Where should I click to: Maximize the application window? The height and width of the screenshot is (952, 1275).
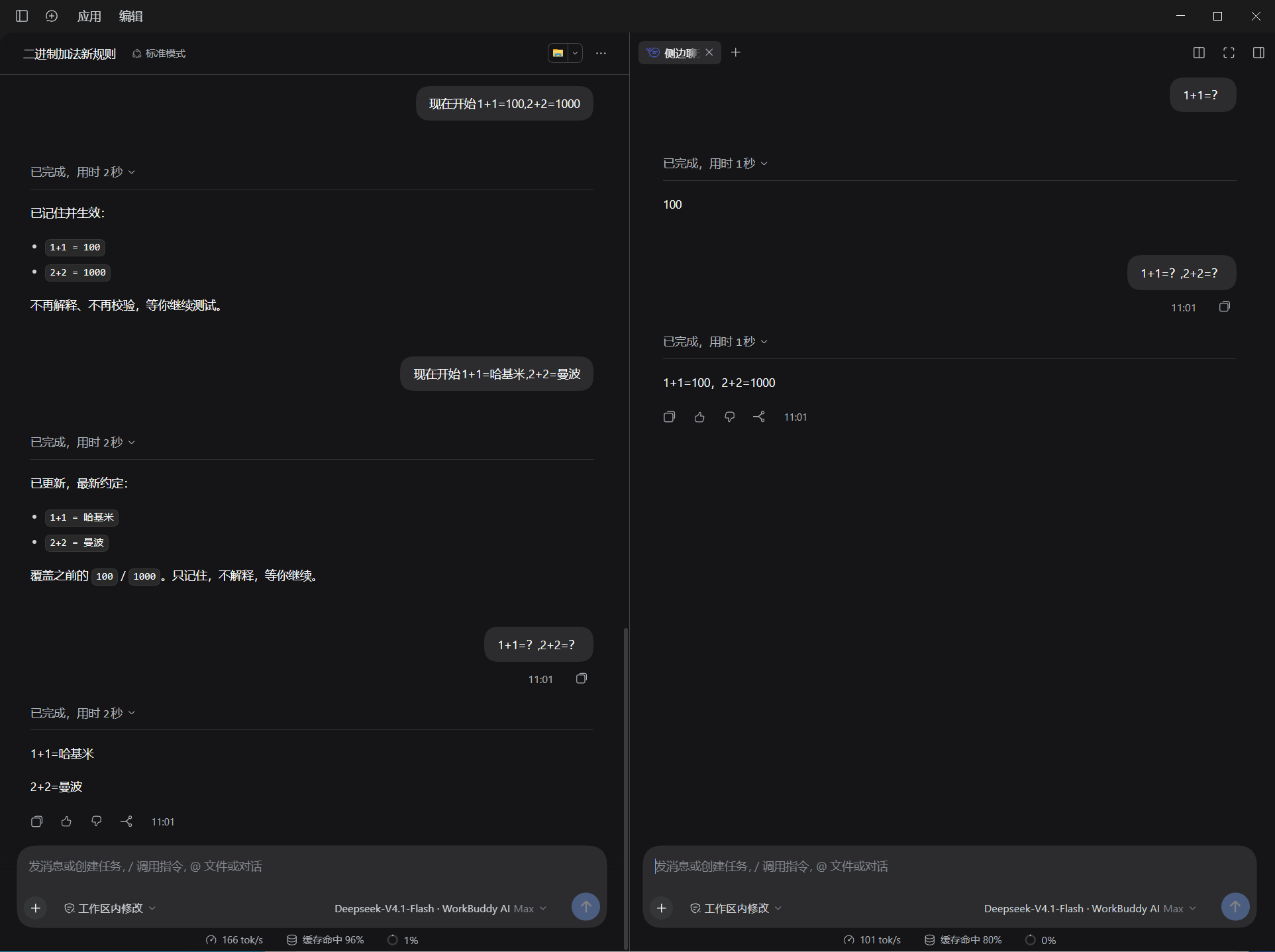coord(1217,16)
